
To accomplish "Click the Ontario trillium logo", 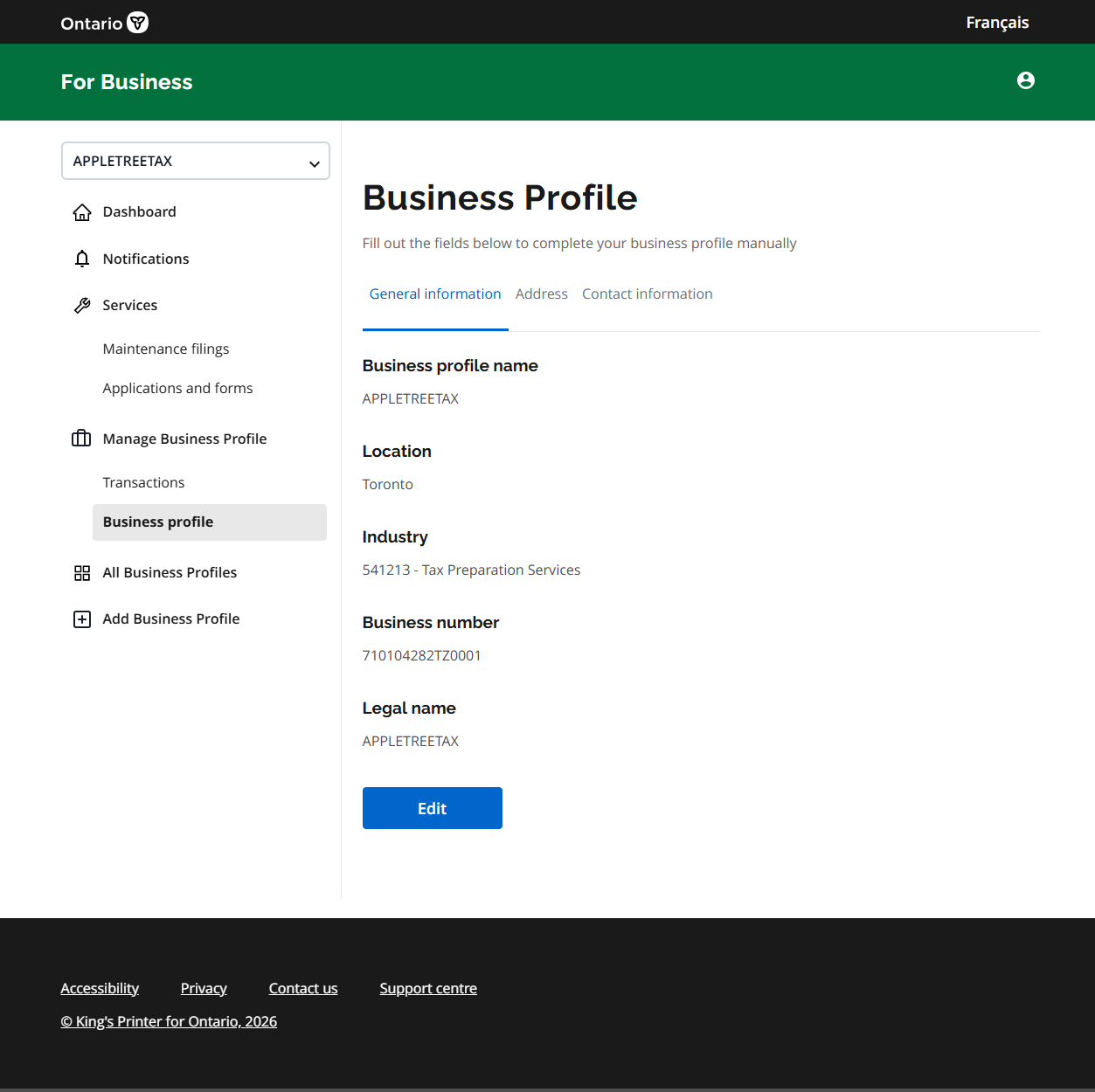I will click(137, 23).
